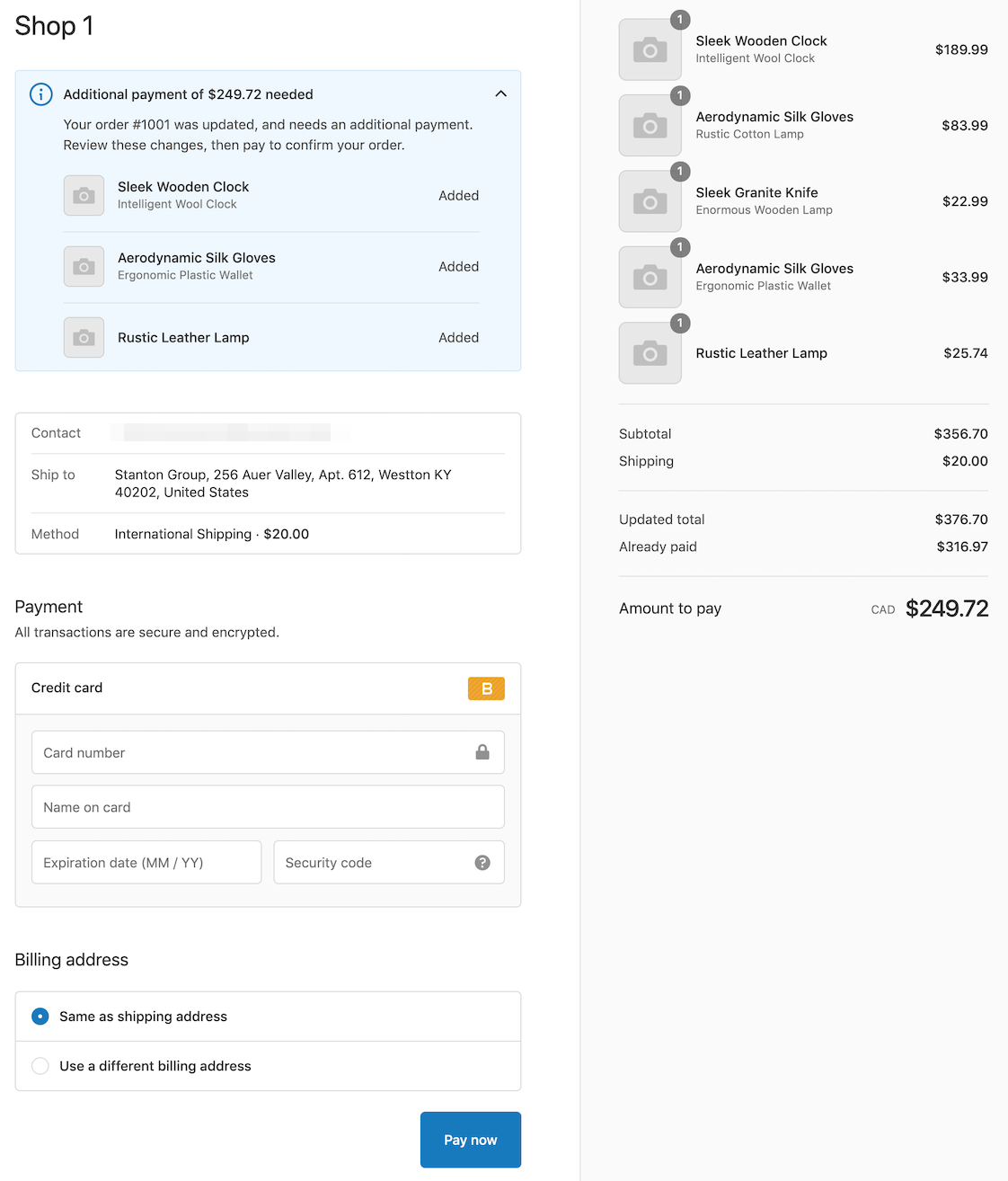Select Use a different billing address

pos(40,1066)
